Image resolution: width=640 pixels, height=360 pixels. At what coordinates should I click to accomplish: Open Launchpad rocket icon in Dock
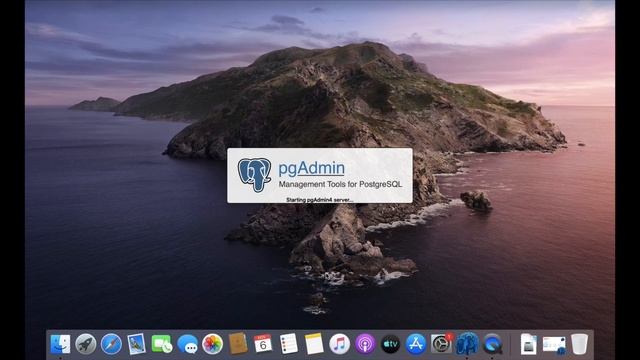(x=86, y=344)
